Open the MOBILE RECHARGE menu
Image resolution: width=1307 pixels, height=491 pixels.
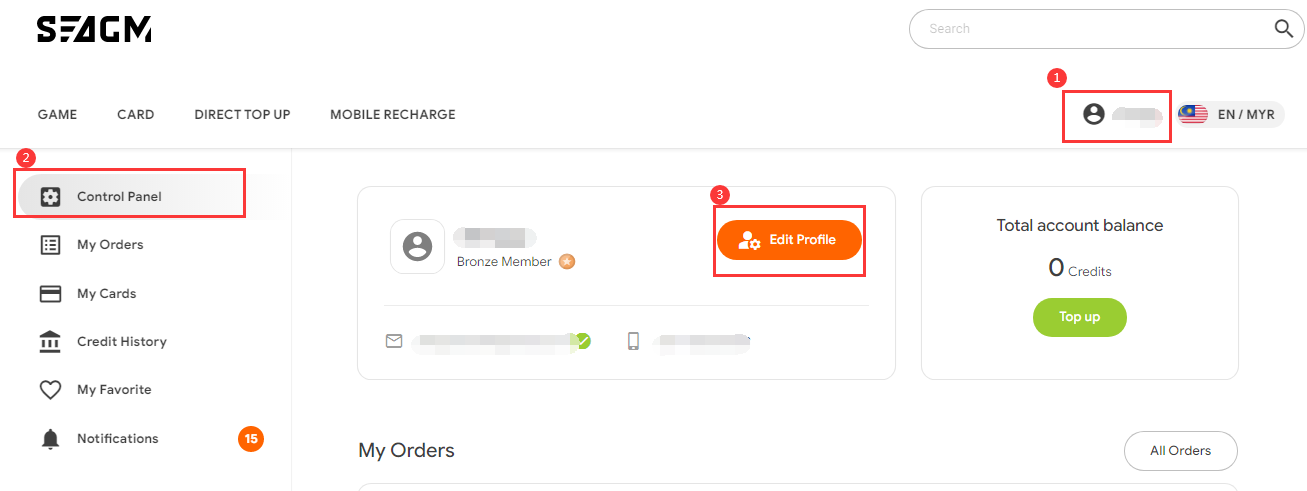click(x=393, y=115)
